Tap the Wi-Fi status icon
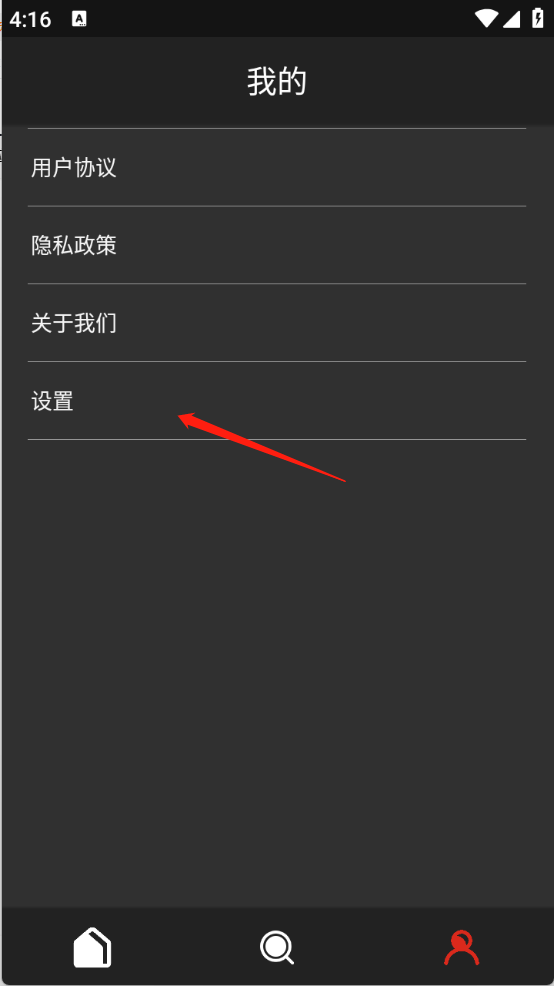 pos(486,18)
